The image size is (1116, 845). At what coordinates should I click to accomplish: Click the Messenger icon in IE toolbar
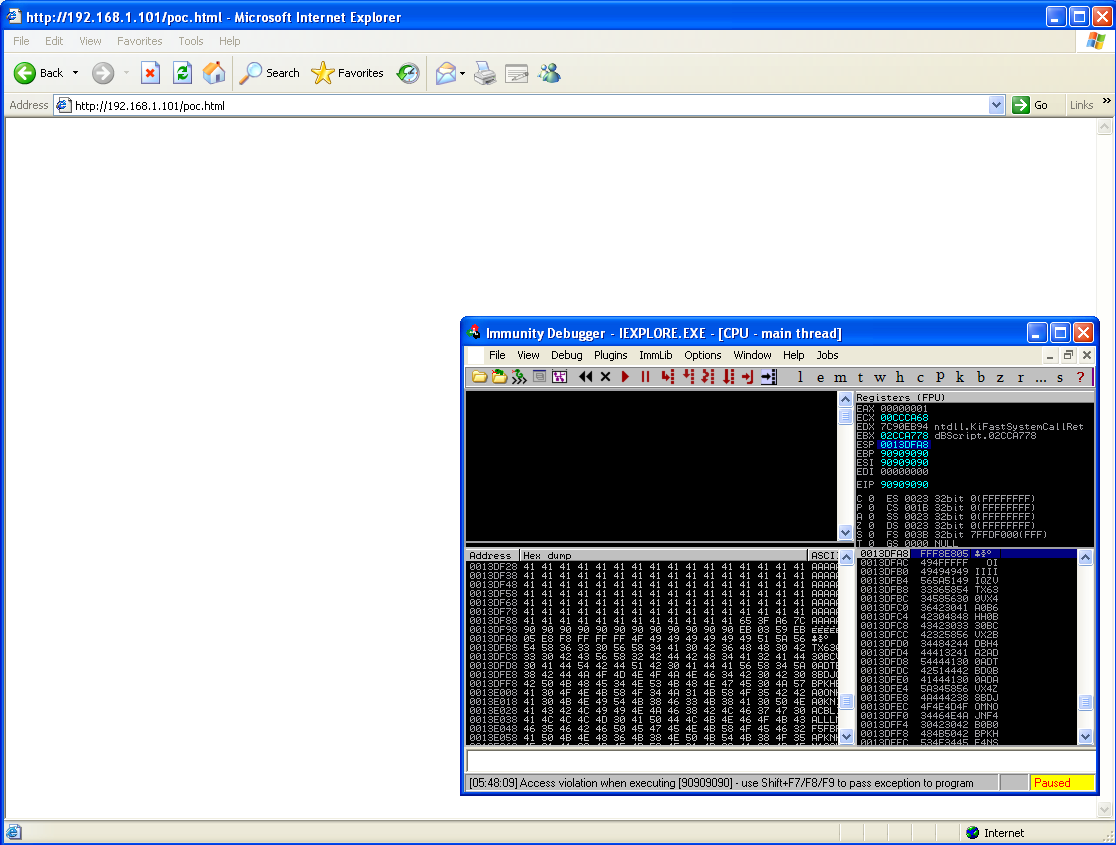(x=549, y=73)
